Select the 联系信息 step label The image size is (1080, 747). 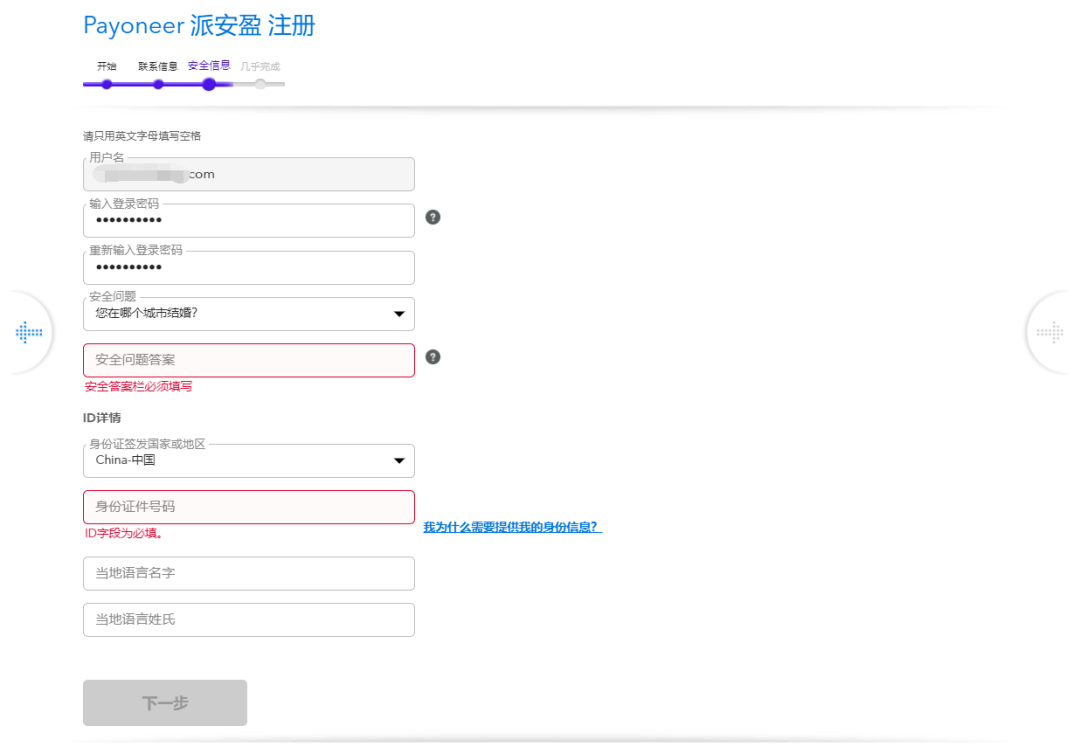(157, 66)
